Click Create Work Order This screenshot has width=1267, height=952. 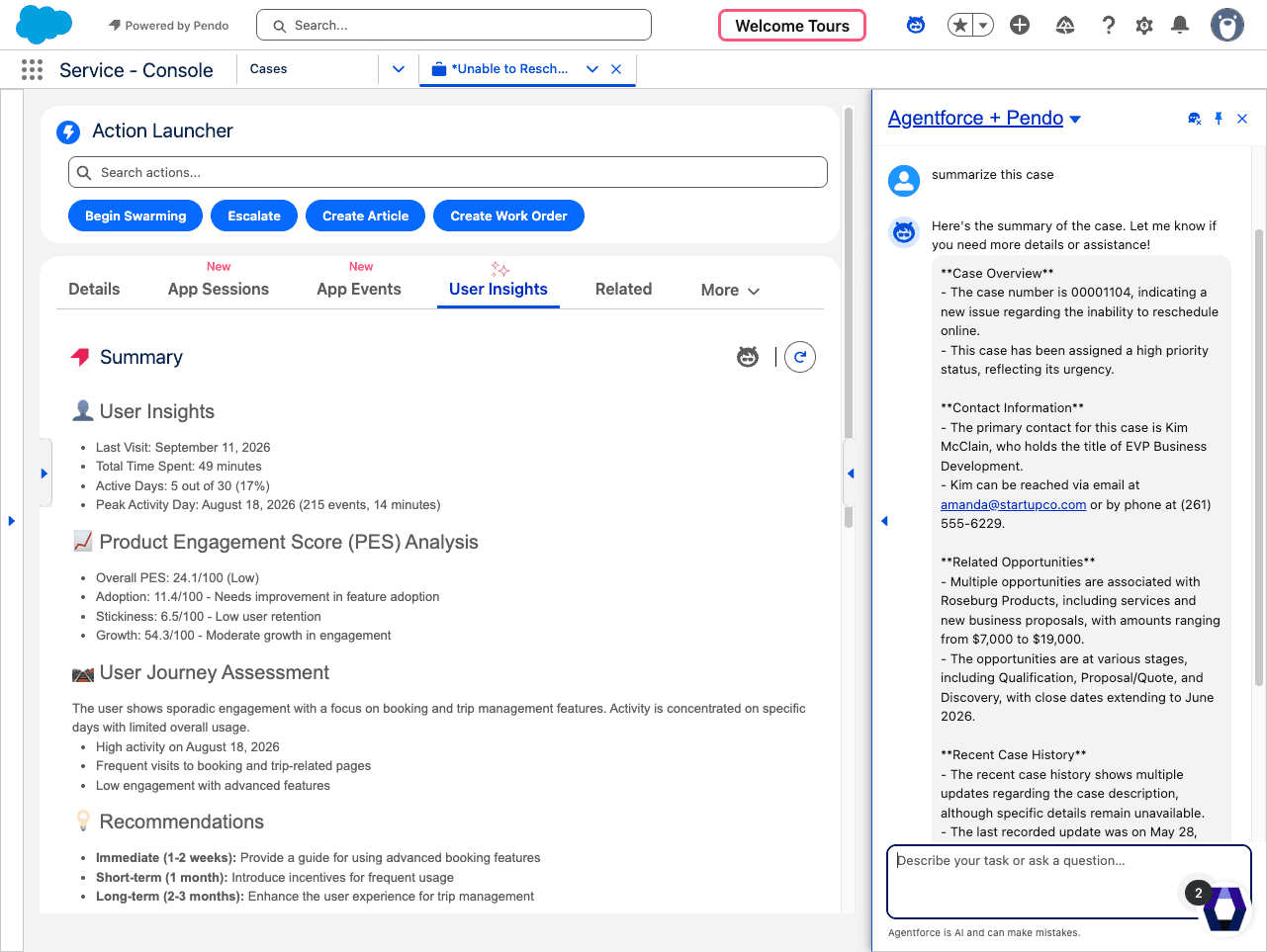[x=508, y=216]
